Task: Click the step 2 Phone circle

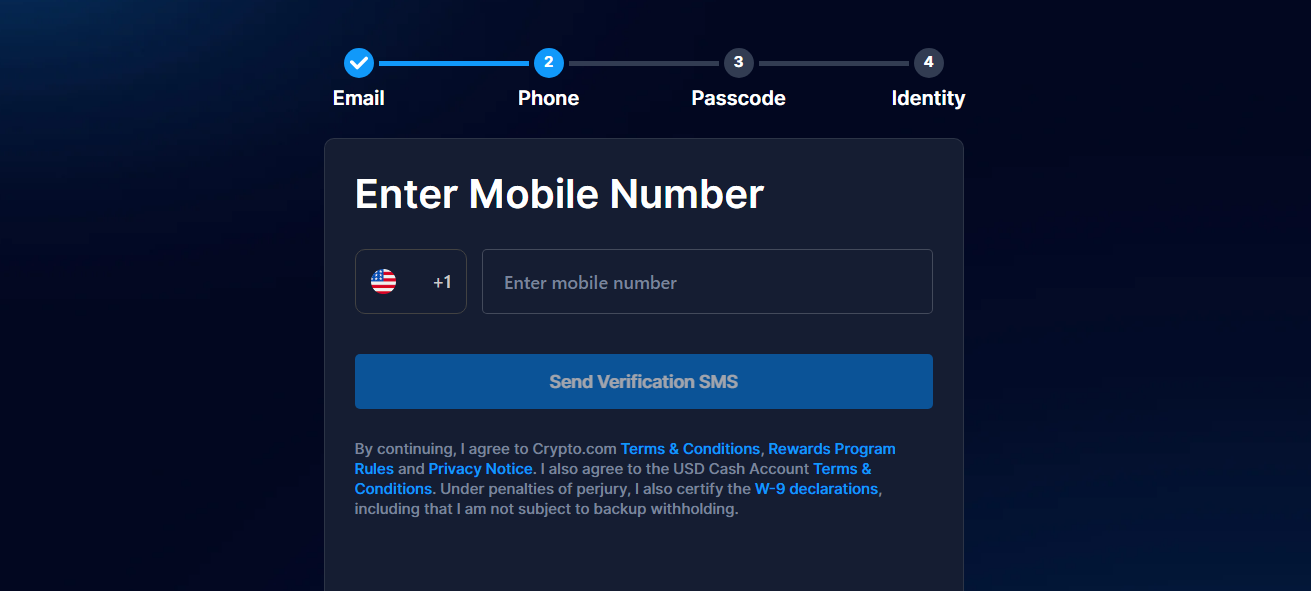Action: coord(548,63)
